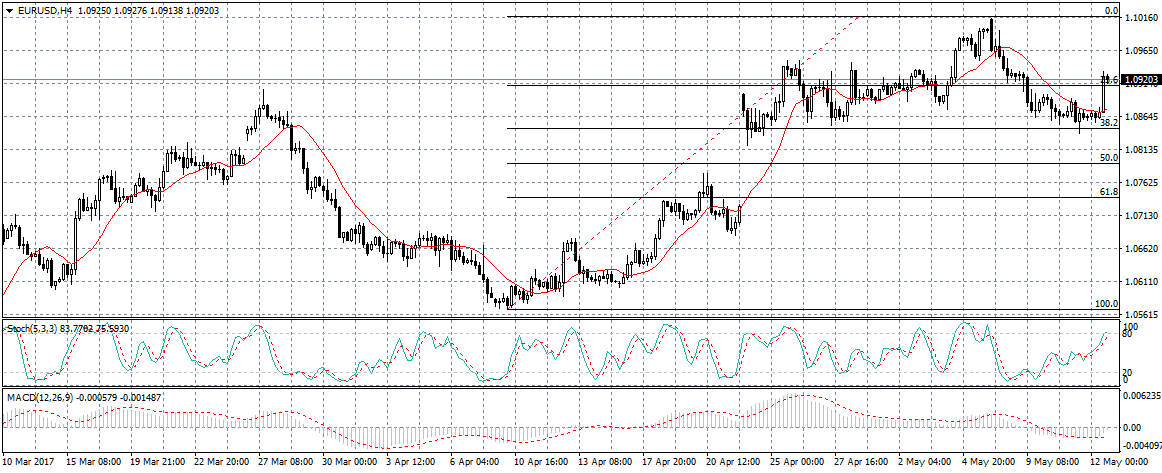The image size is (1162, 473).
Task: Select the Fibonacci 50.0 level label
Action: click(x=1108, y=158)
